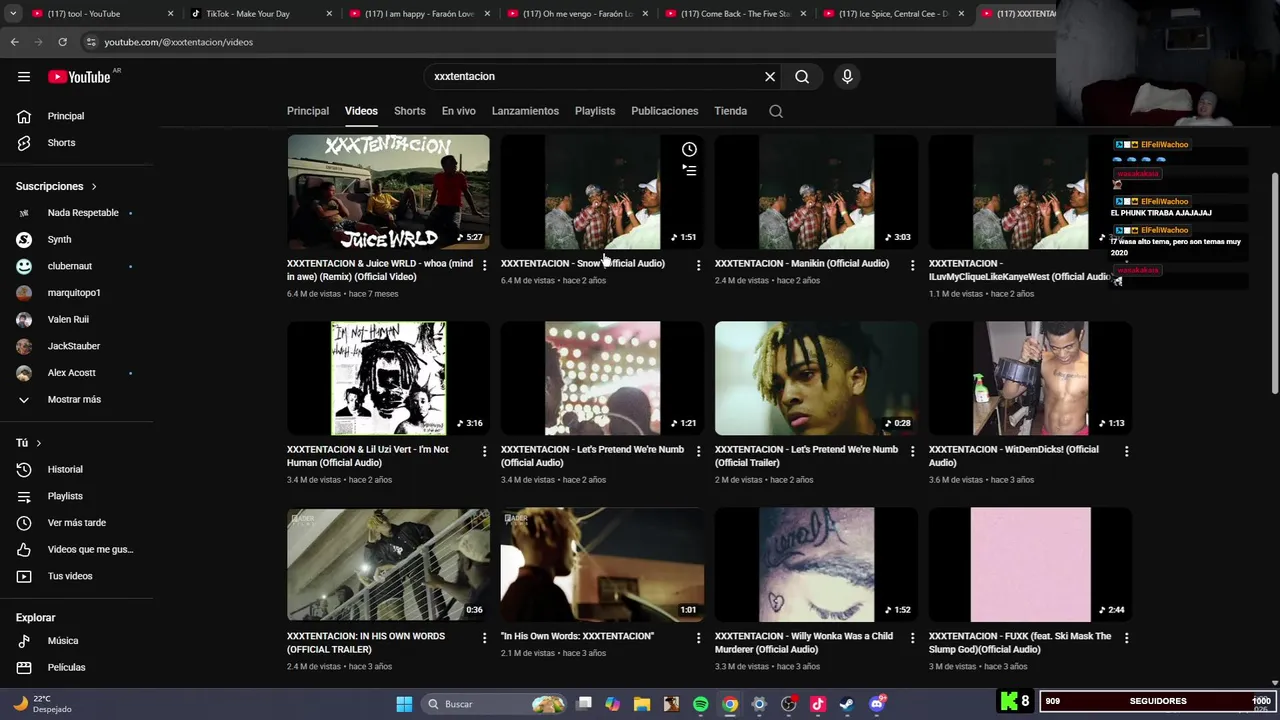1280x720 pixels.
Task: Open options for Willy Wonka video
Action: (x=912, y=637)
